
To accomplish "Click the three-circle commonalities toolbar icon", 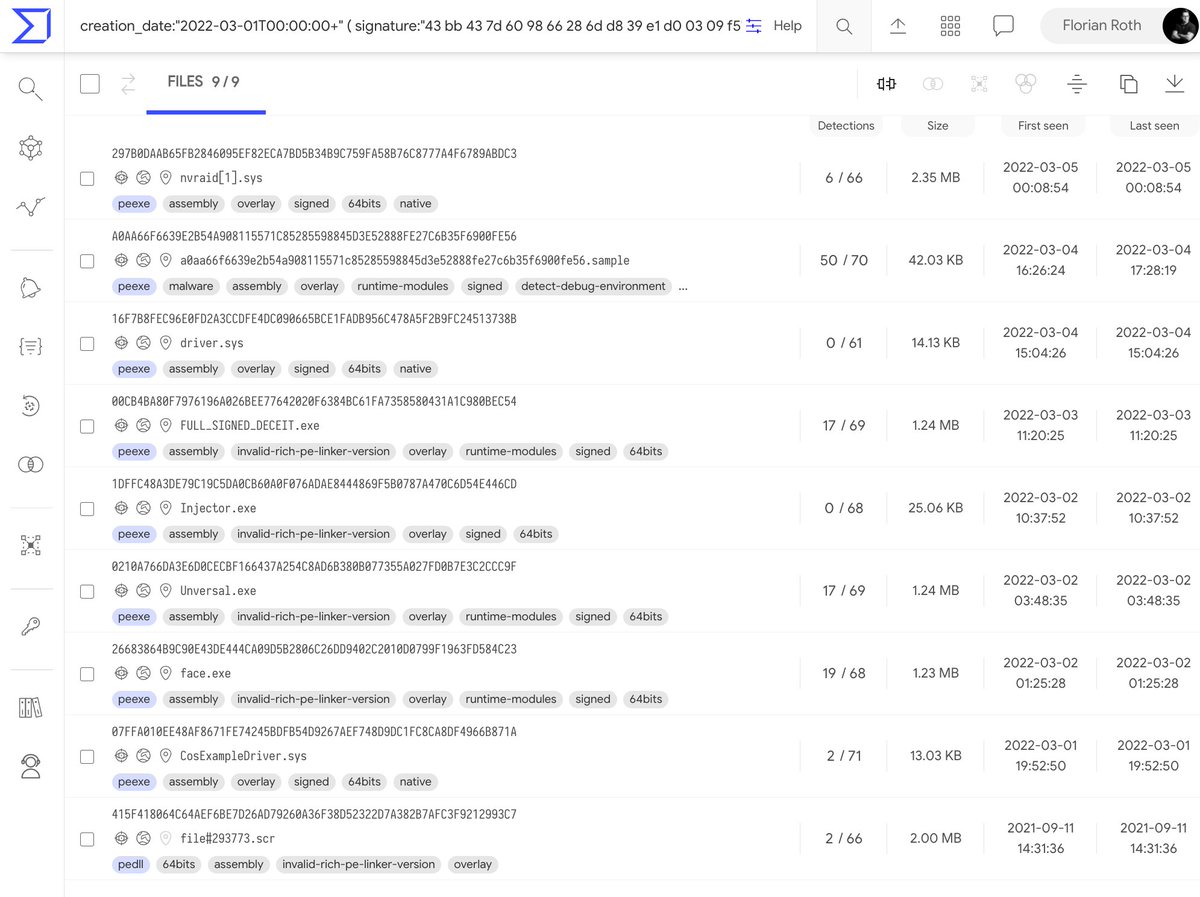I will click(1025, 84).
